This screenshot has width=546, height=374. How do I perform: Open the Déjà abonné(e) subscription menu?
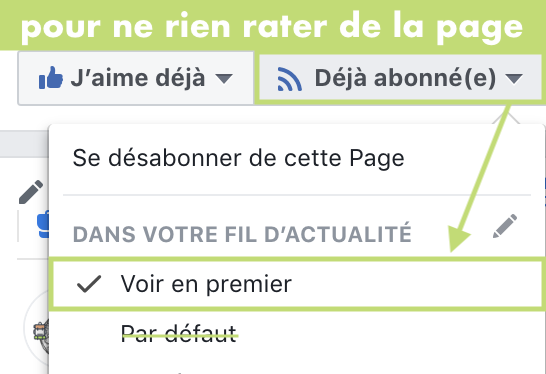click(x=400, y=79)
